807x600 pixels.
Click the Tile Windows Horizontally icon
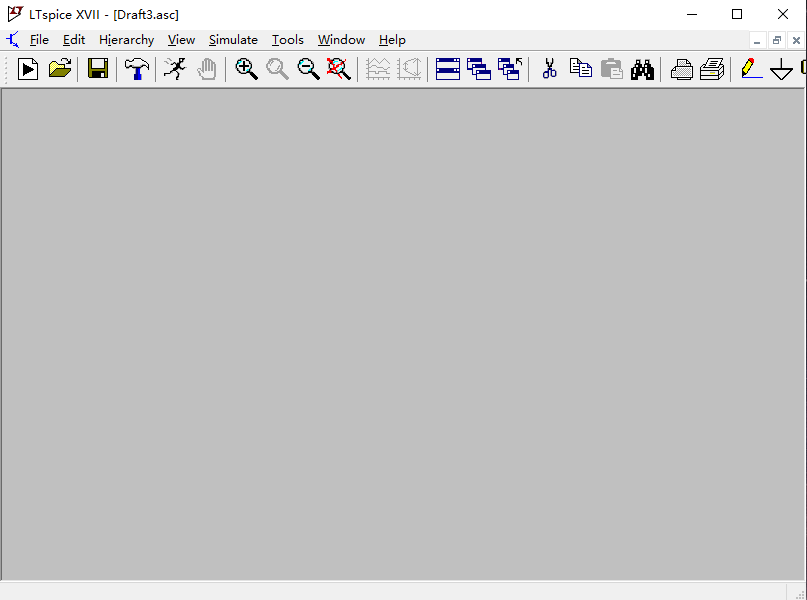[448, 69]
